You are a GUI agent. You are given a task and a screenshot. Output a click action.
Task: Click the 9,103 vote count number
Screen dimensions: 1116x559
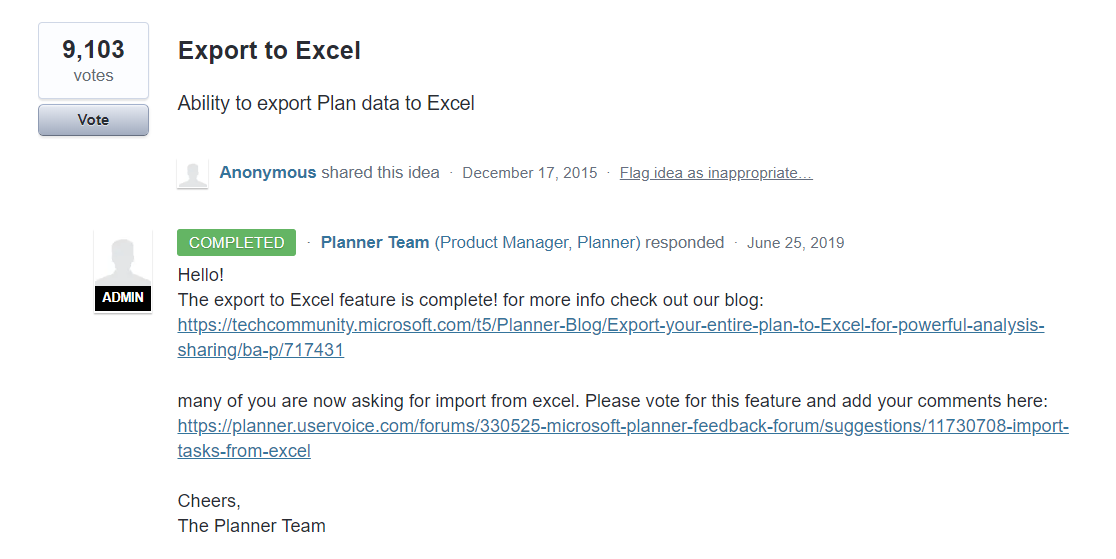tap(93, 50)
